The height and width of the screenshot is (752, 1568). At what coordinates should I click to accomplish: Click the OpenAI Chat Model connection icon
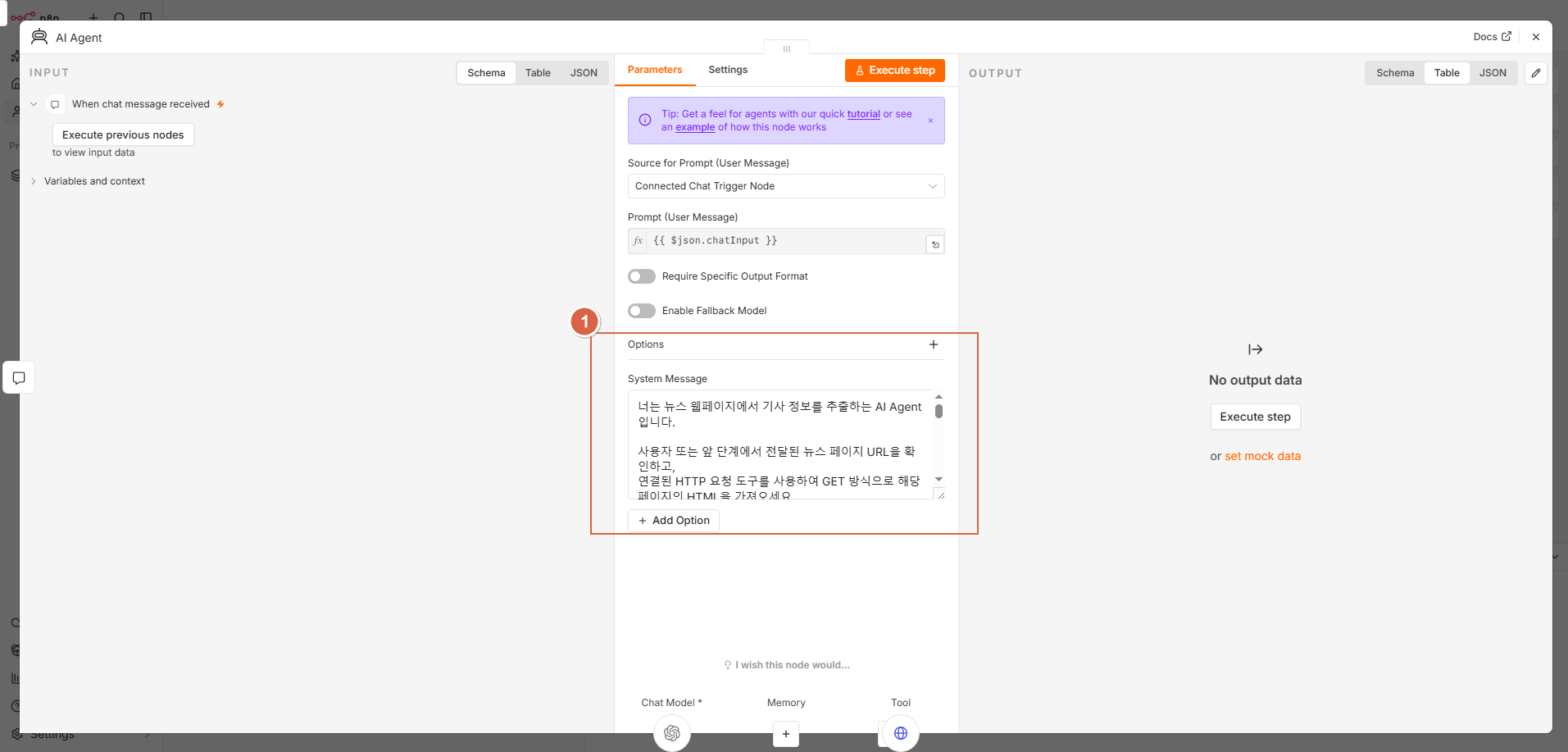pos(672,732)
